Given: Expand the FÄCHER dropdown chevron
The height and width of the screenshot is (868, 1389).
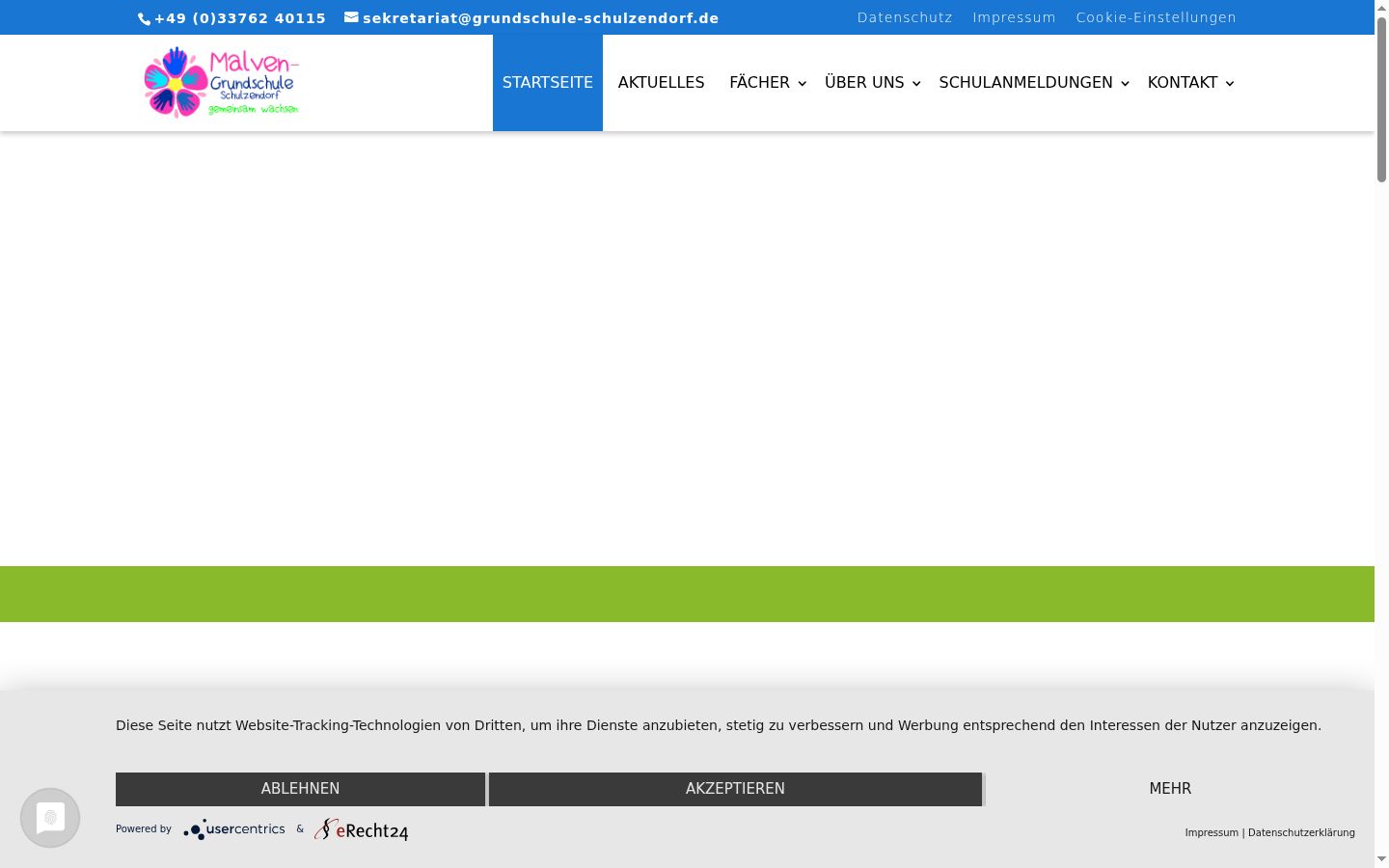Looking at the screenshot, I should tap(802, 84).
